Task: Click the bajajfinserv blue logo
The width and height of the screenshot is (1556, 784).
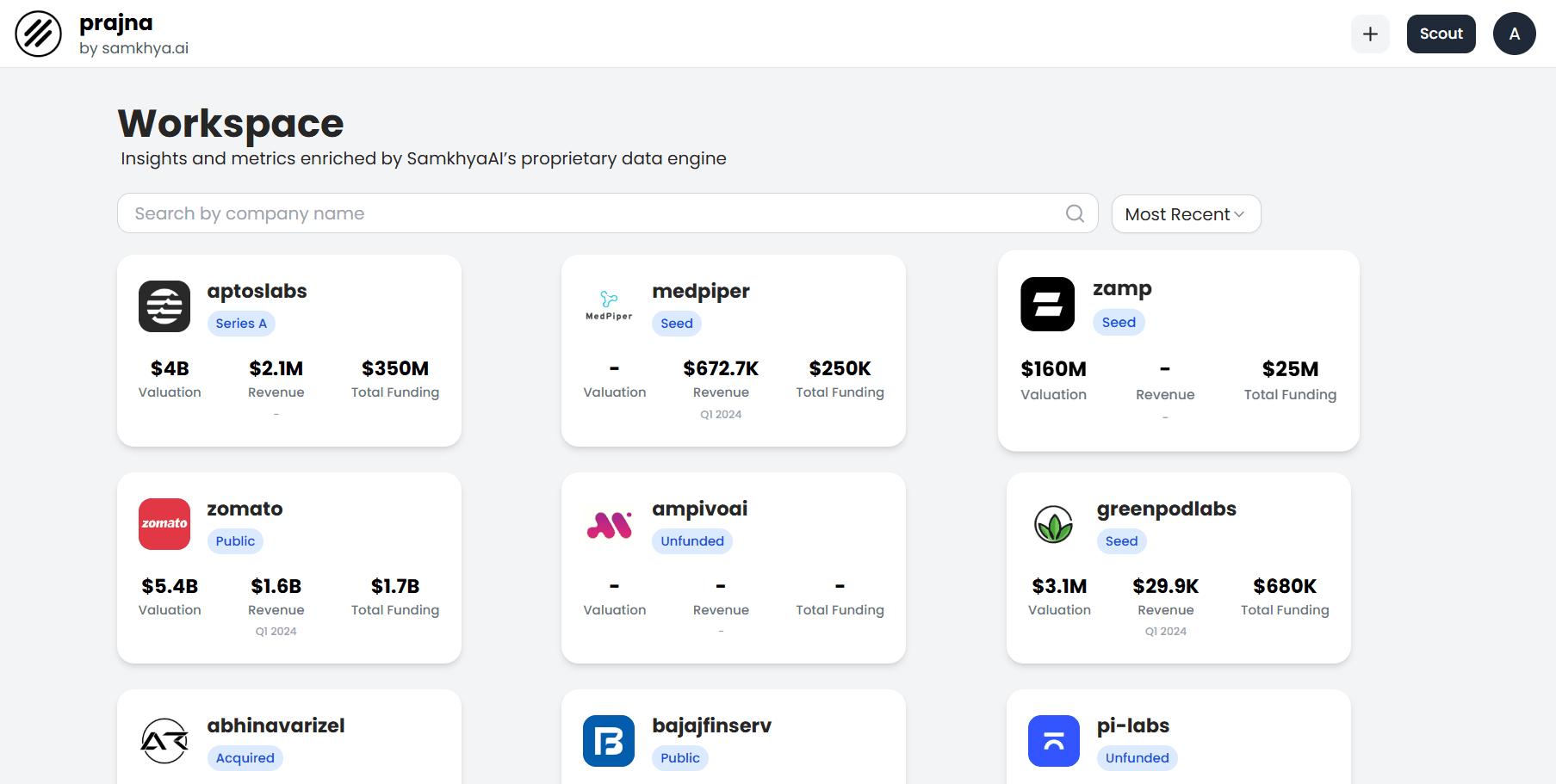Action: pos(609,741)
